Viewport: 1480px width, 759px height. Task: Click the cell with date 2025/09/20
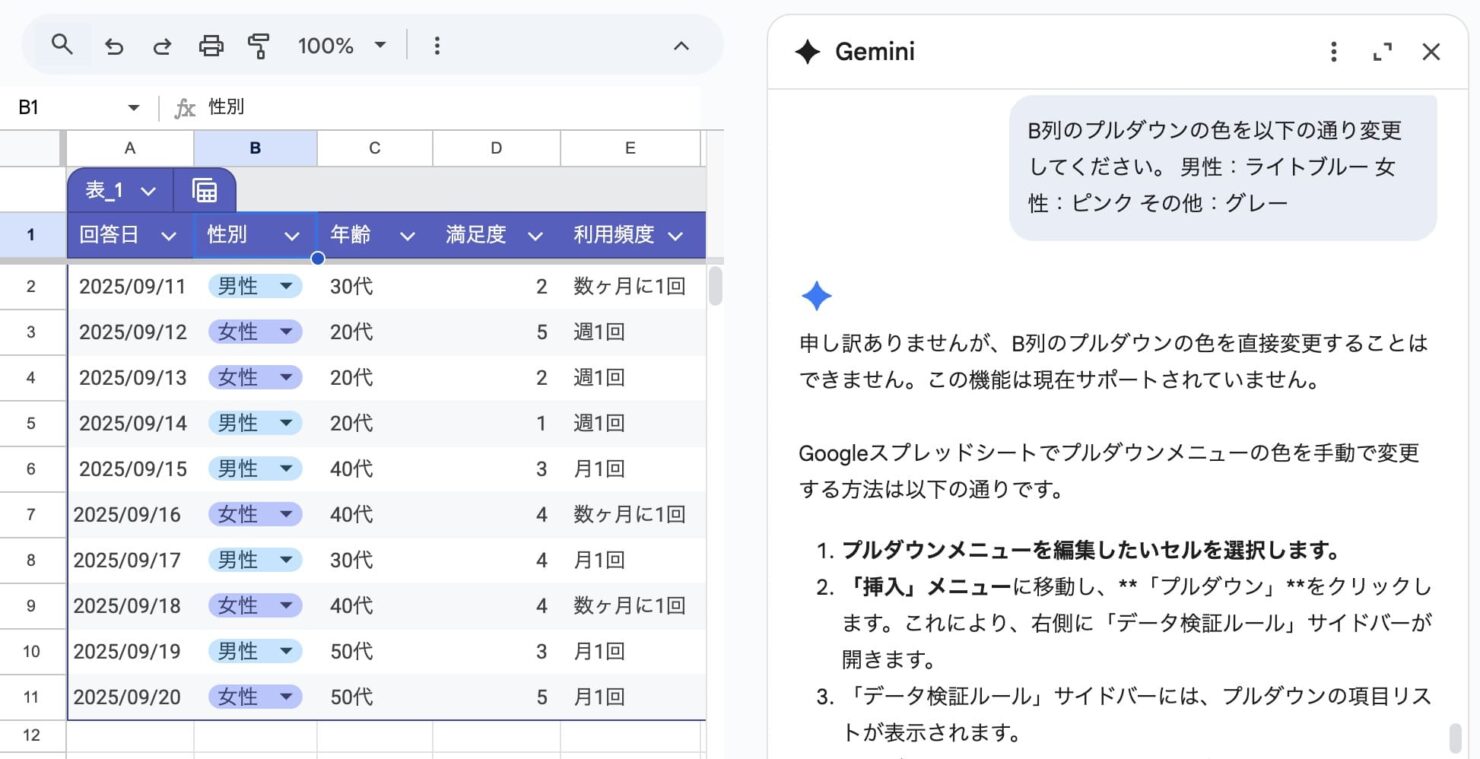(x=131, y=696)
